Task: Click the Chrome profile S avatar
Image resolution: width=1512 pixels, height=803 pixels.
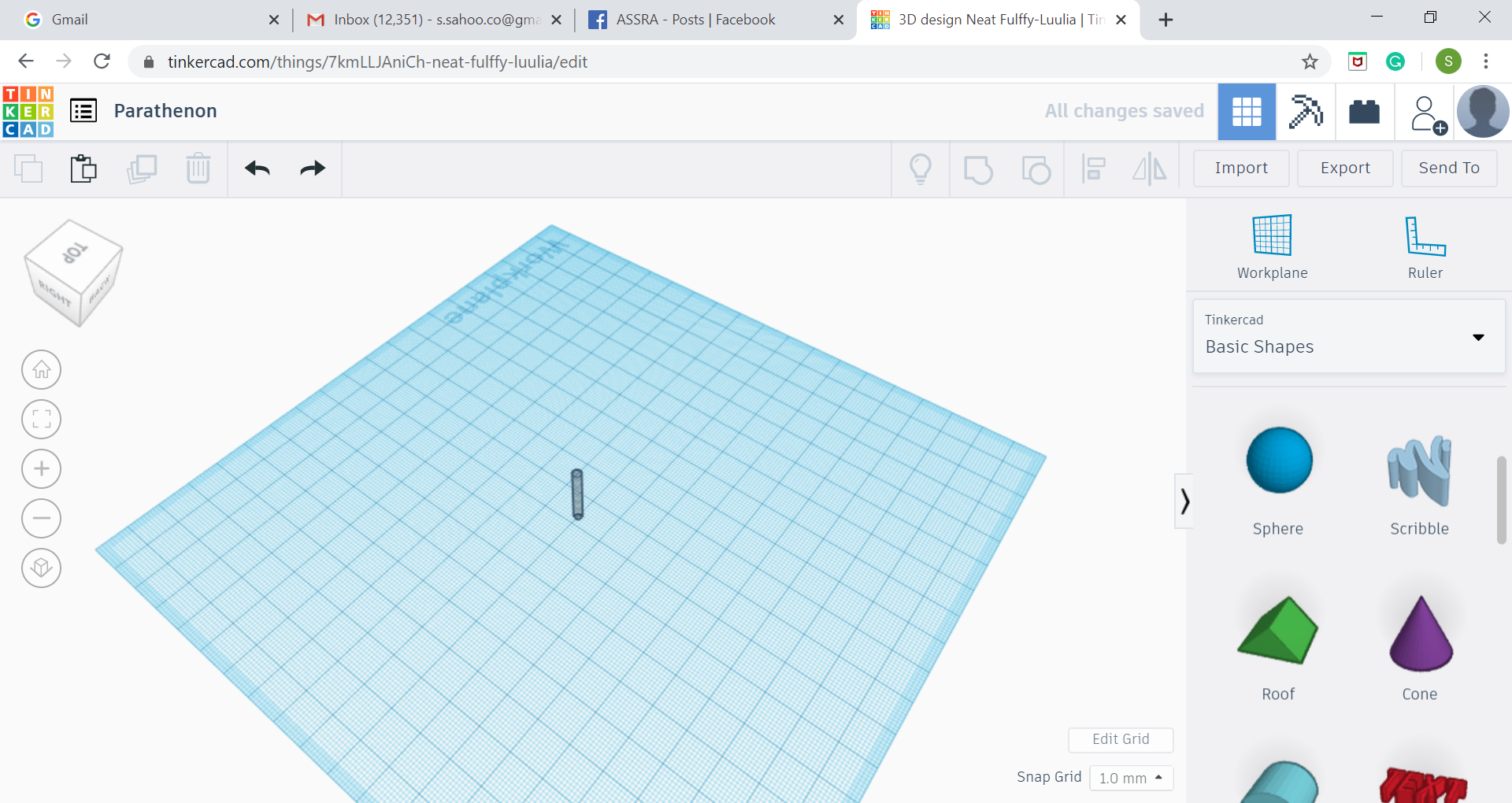Action: [x=1448, y=61]
